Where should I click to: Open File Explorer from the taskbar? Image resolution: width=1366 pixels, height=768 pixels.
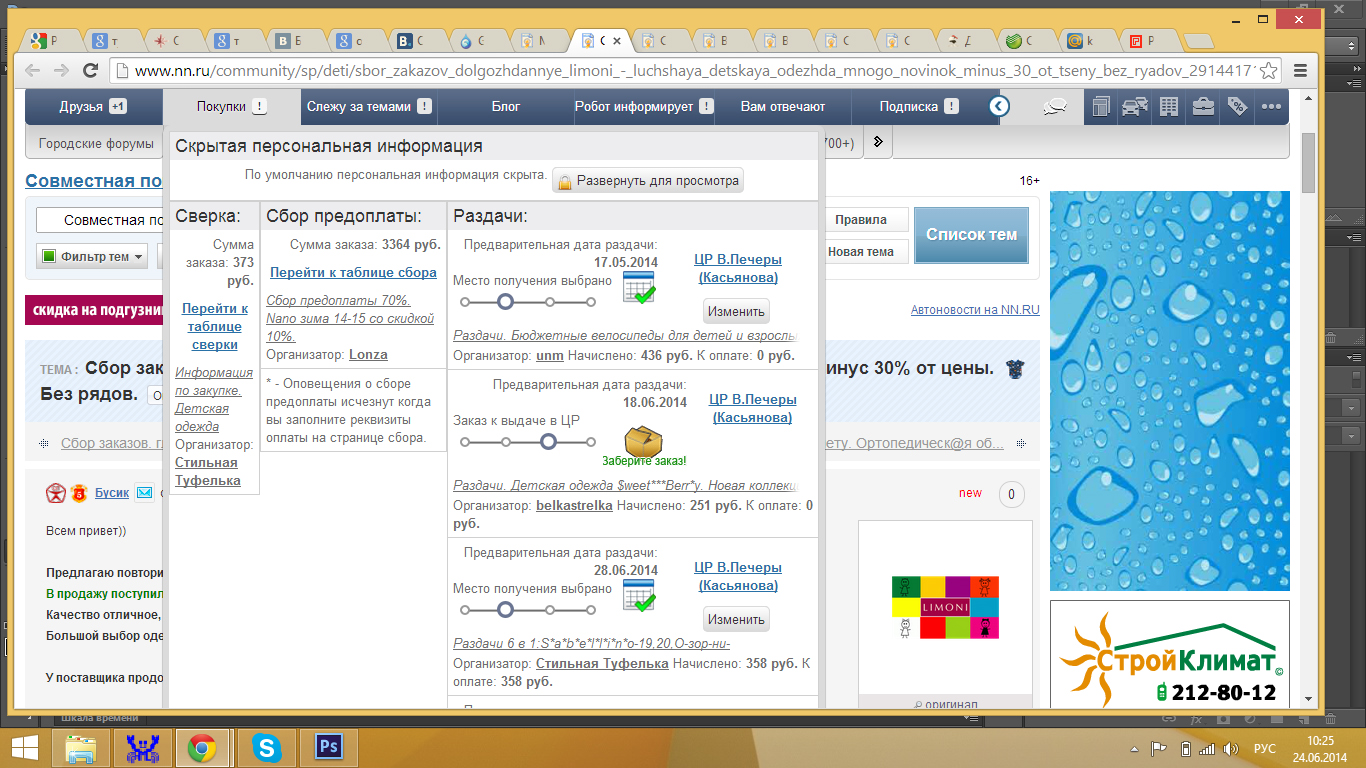click(x=80, y=748)
